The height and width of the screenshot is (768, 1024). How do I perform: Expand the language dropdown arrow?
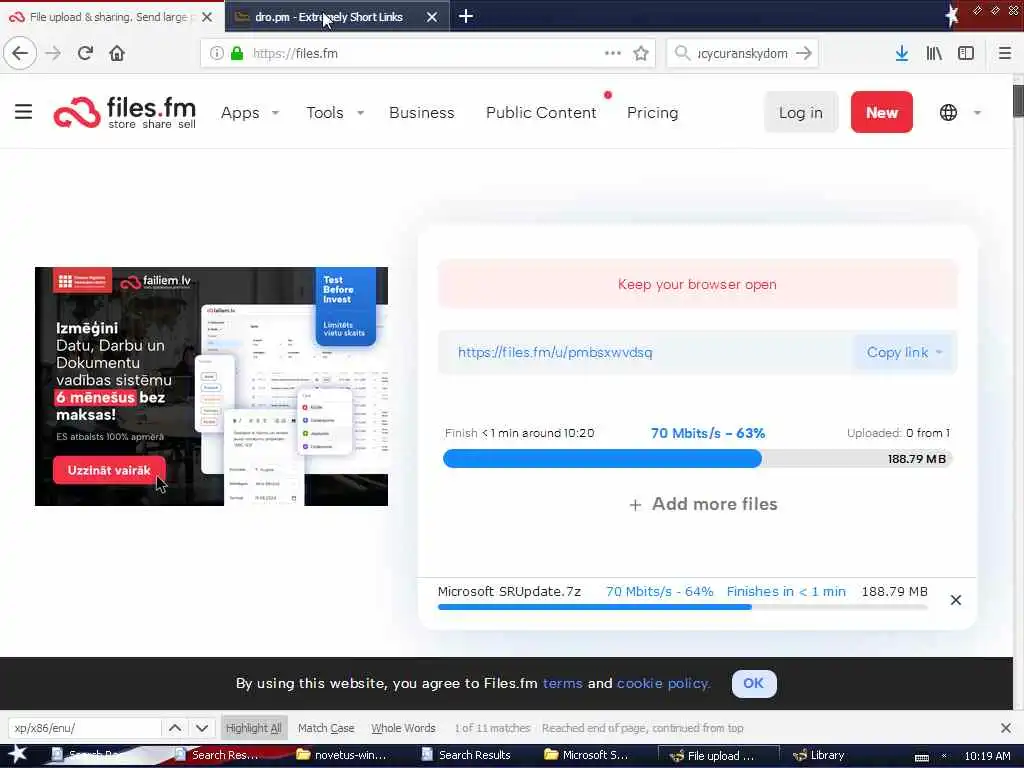[977, 112]
